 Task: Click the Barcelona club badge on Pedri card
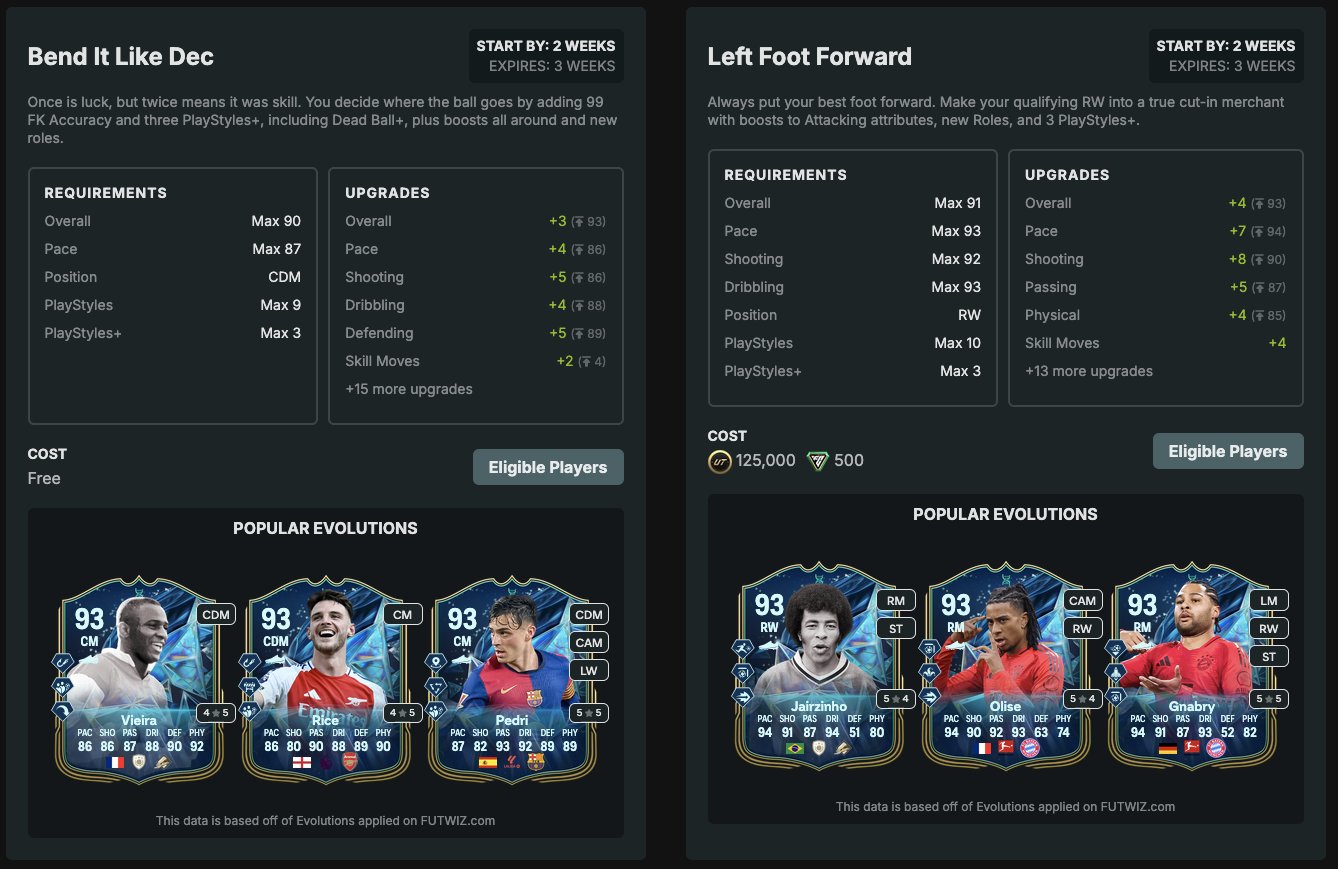(535, 762)
